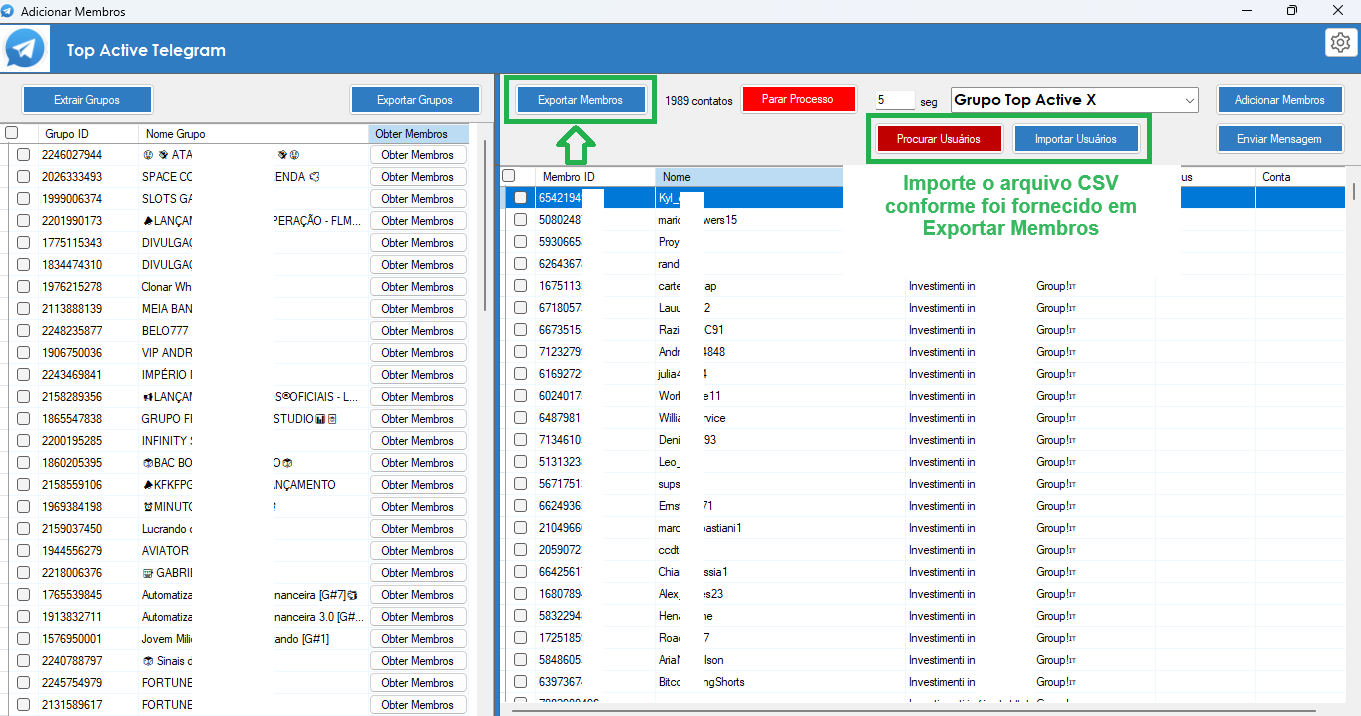Focus the seconds delay field showing 5
1361x716 pixels.
click(895, 100)
